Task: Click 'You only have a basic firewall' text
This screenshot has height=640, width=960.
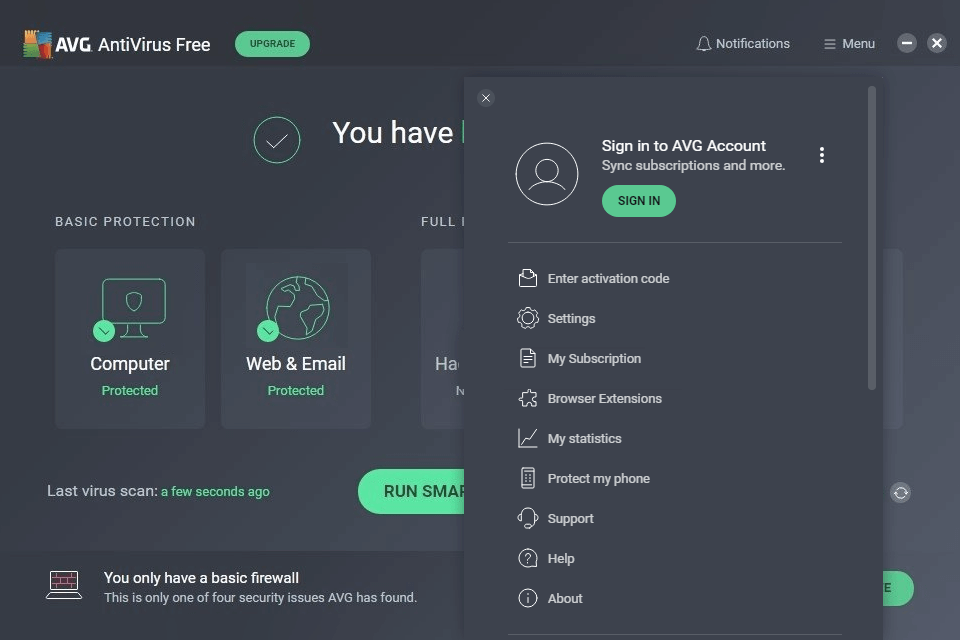Action: pyautogui.click(x=201, y=578)
